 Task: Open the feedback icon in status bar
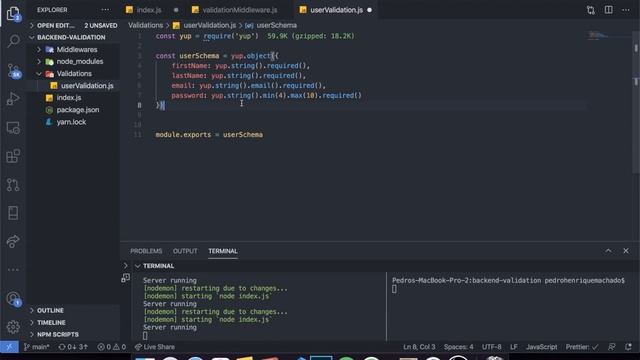[611, 347]
